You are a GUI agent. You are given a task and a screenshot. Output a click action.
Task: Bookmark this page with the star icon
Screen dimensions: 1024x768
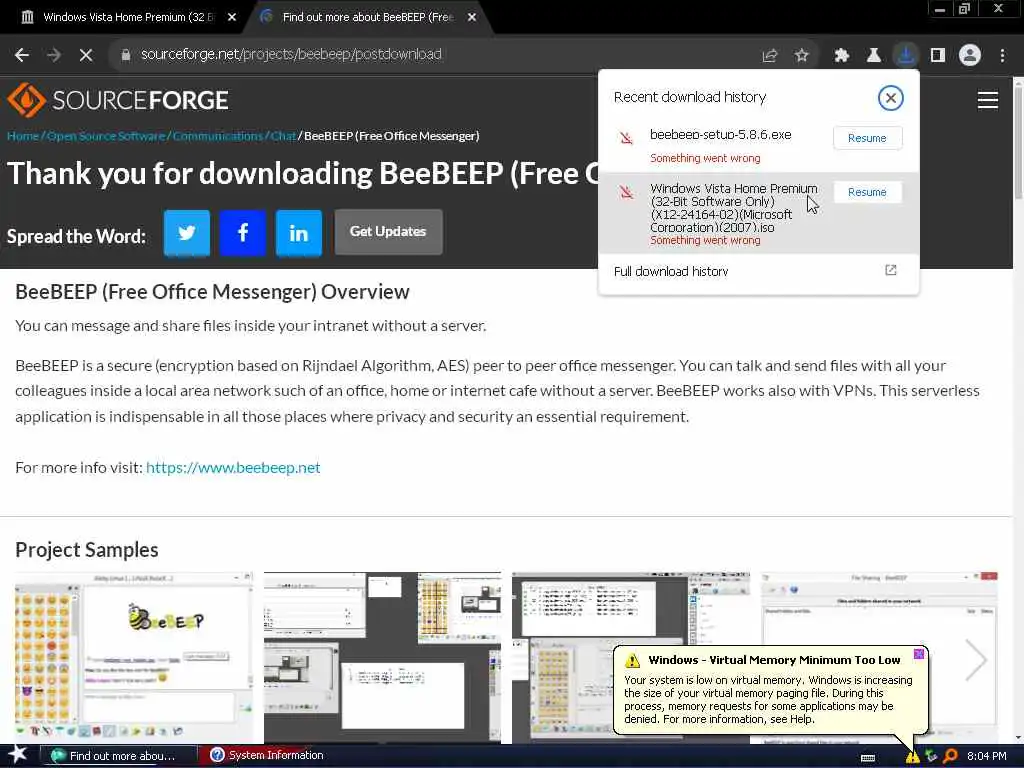tap(802, 56)
